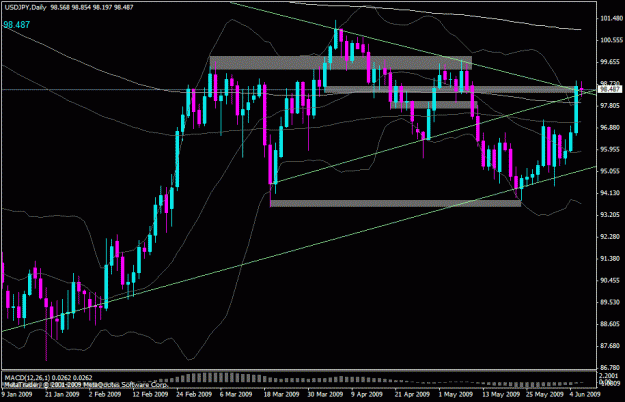Select the bottom gray support zone near 93.6
Screen dimensions: 625x402
[395, 203]
